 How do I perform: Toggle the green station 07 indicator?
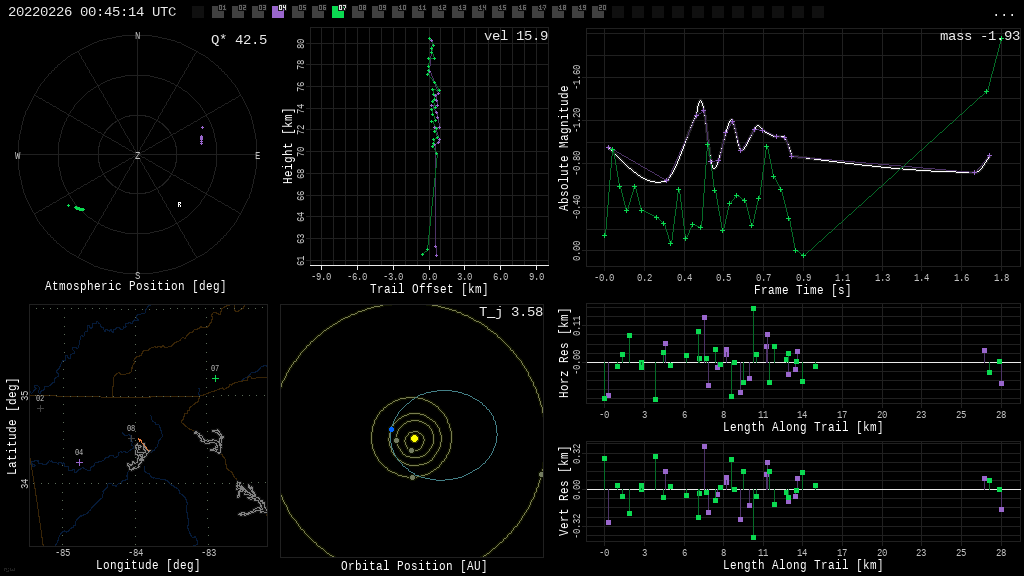point(338,12)
